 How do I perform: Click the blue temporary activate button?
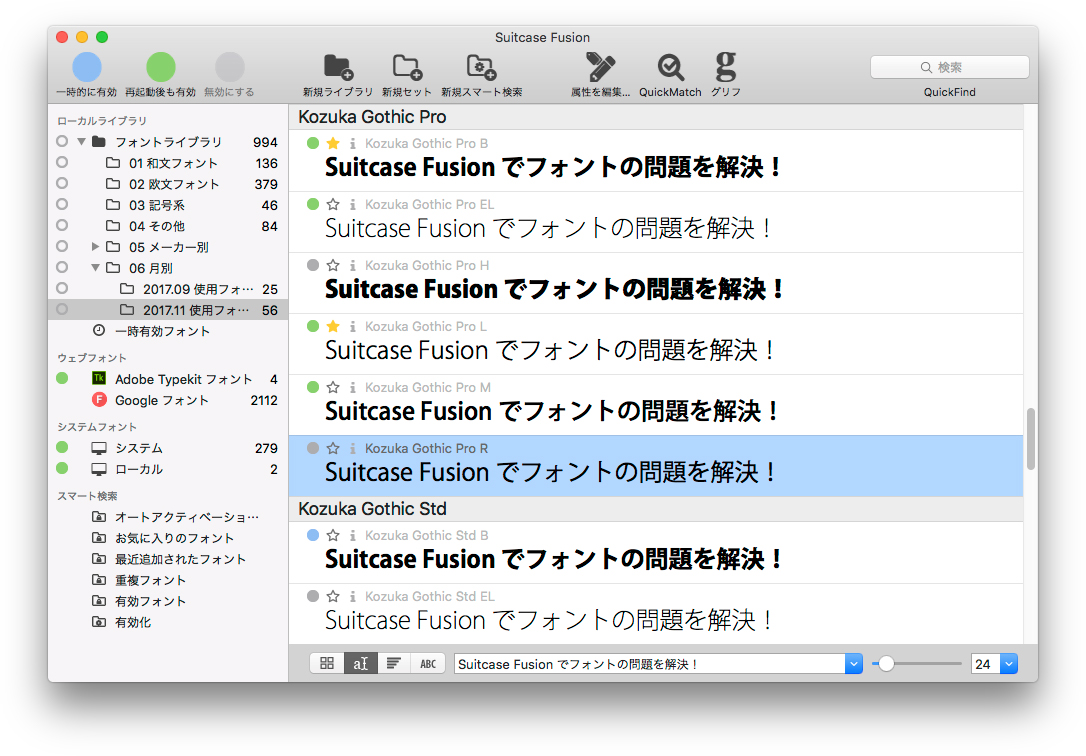coord(87,67)
